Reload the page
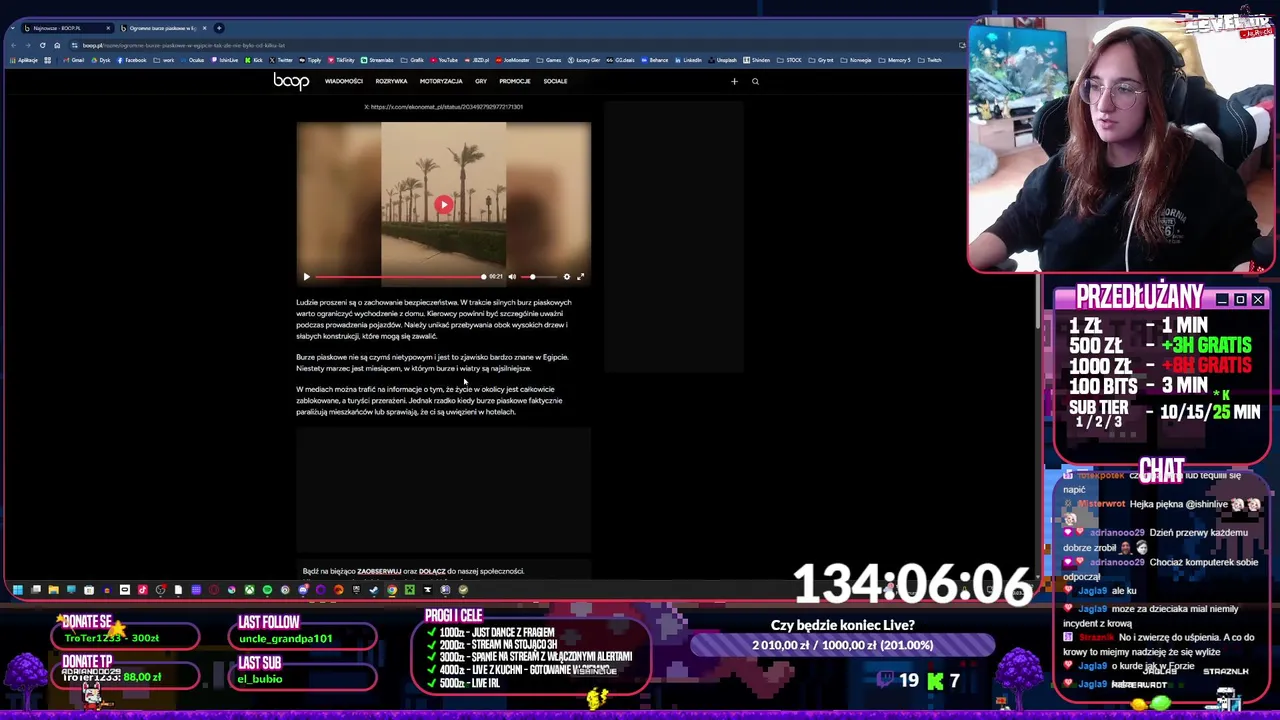This screenshot has height=720, width=1280. (42, 45)
